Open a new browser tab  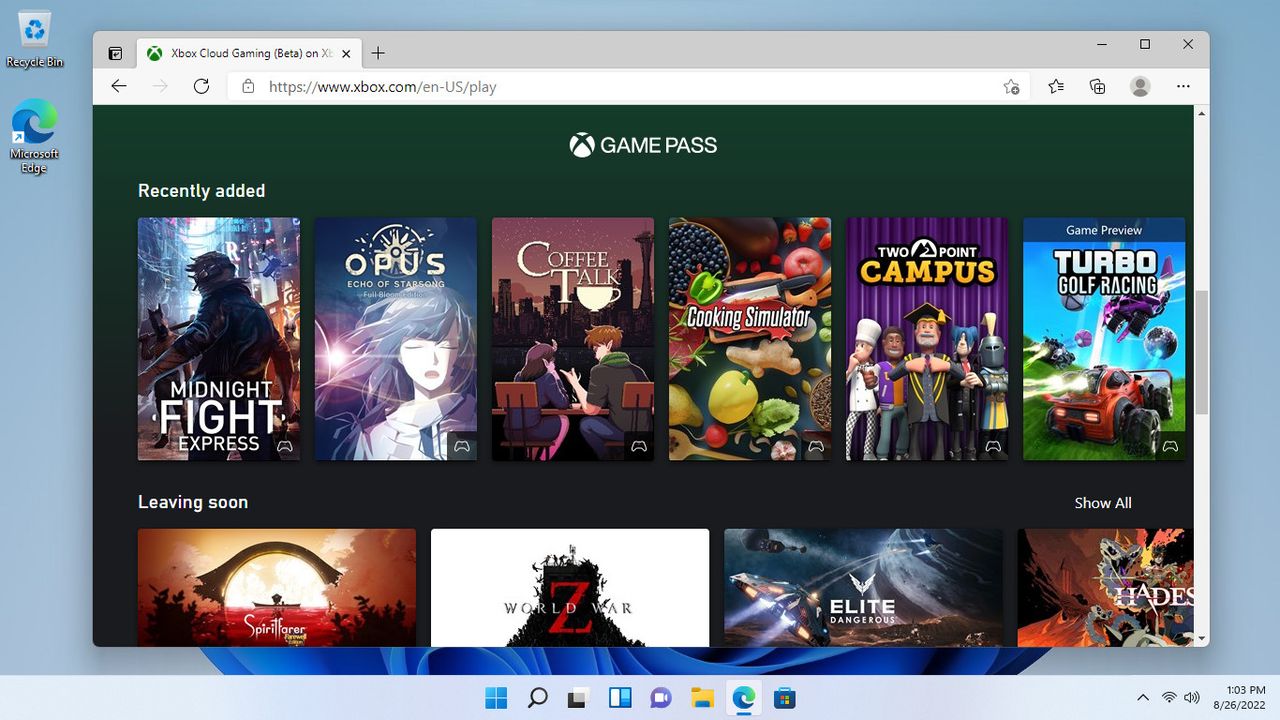click(377, 53)
